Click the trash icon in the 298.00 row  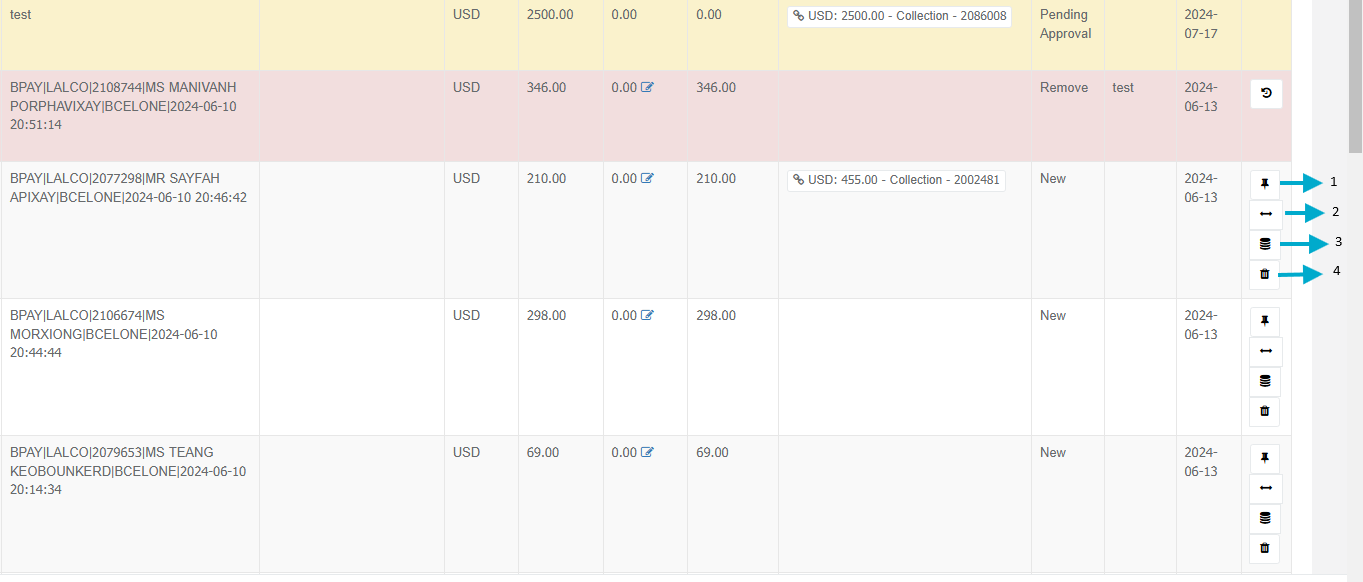click(1265, 411)
